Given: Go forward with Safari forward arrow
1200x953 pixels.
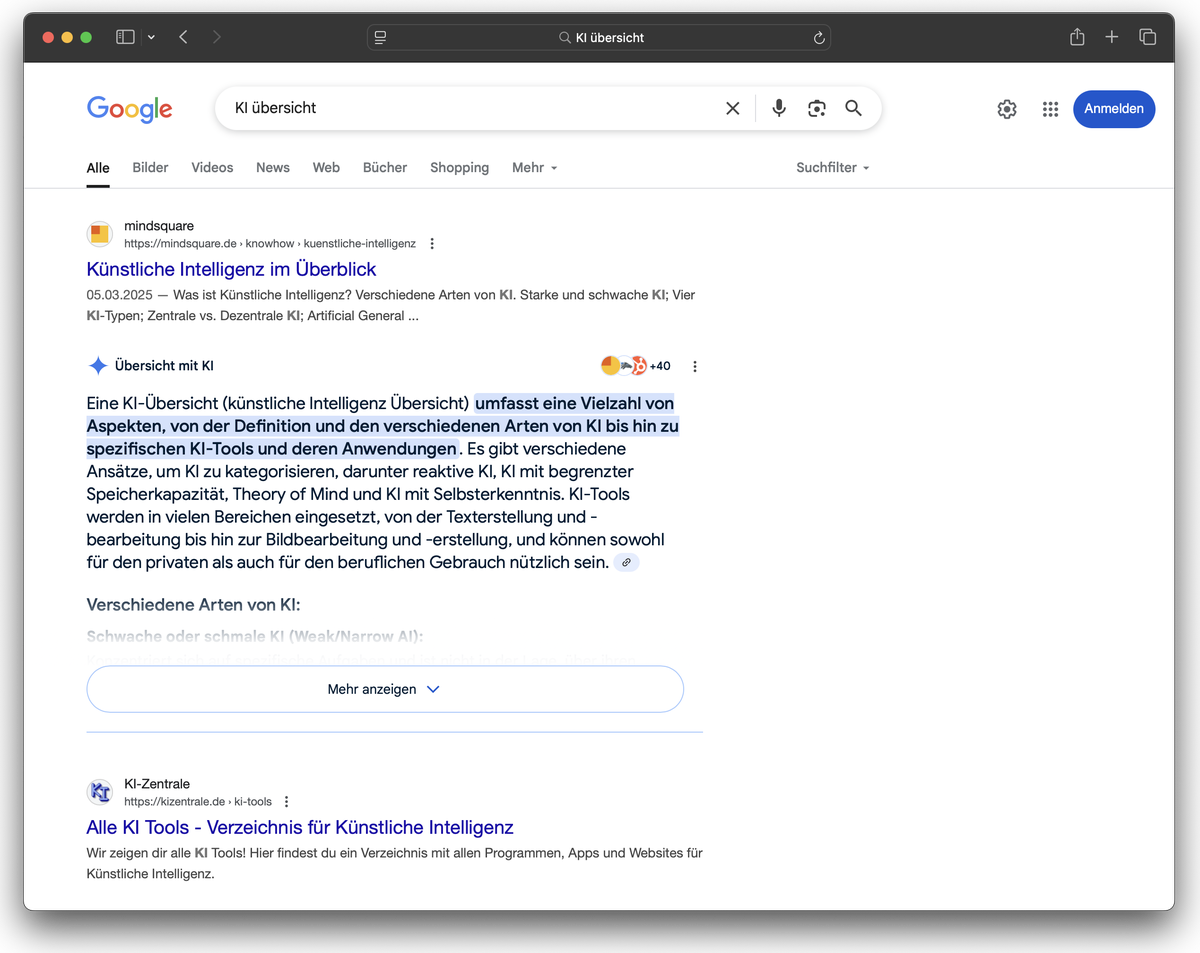Looking at the screenshot, I should point(217,37).
